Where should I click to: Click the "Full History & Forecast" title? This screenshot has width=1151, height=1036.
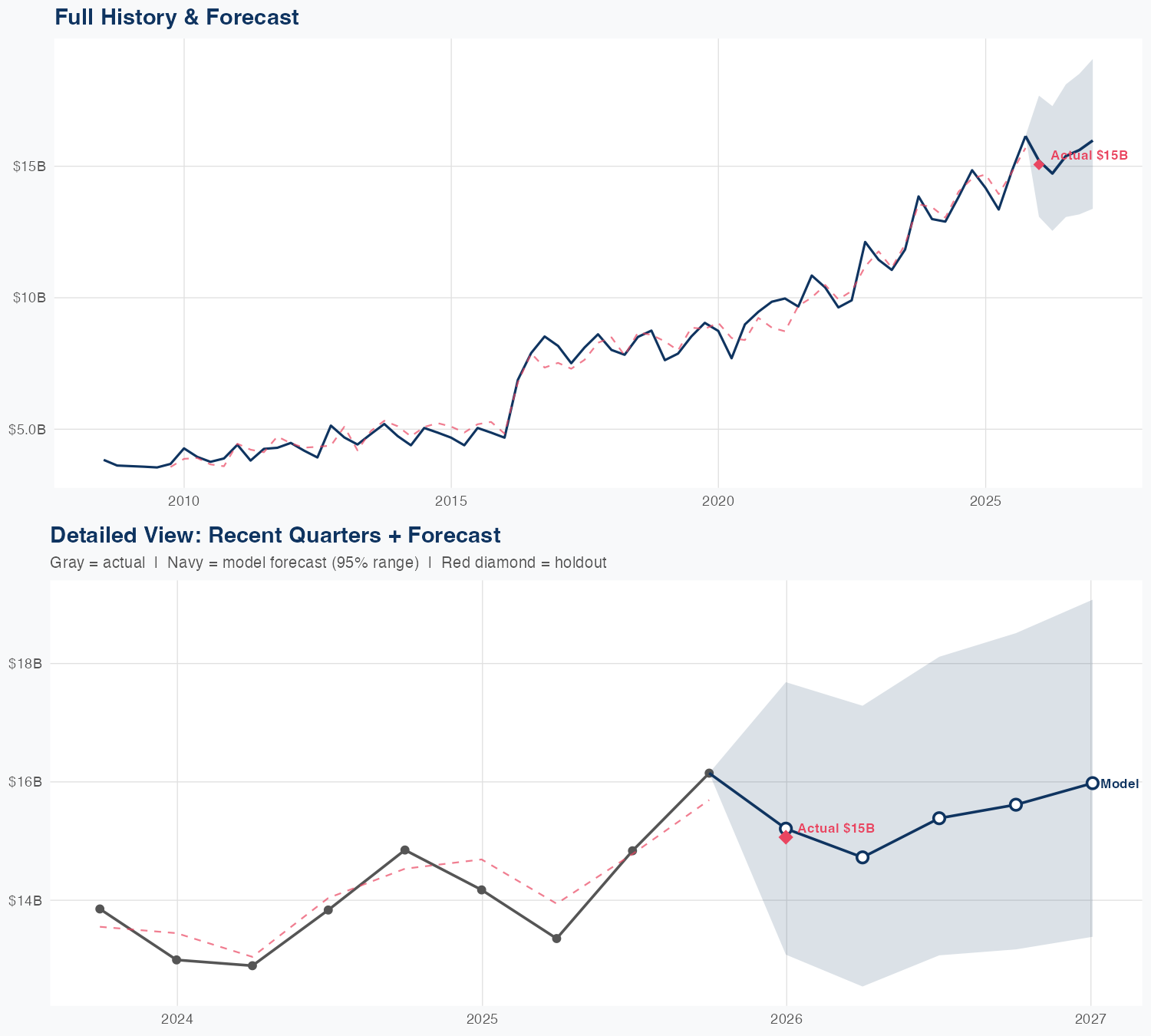pos(176,18)
